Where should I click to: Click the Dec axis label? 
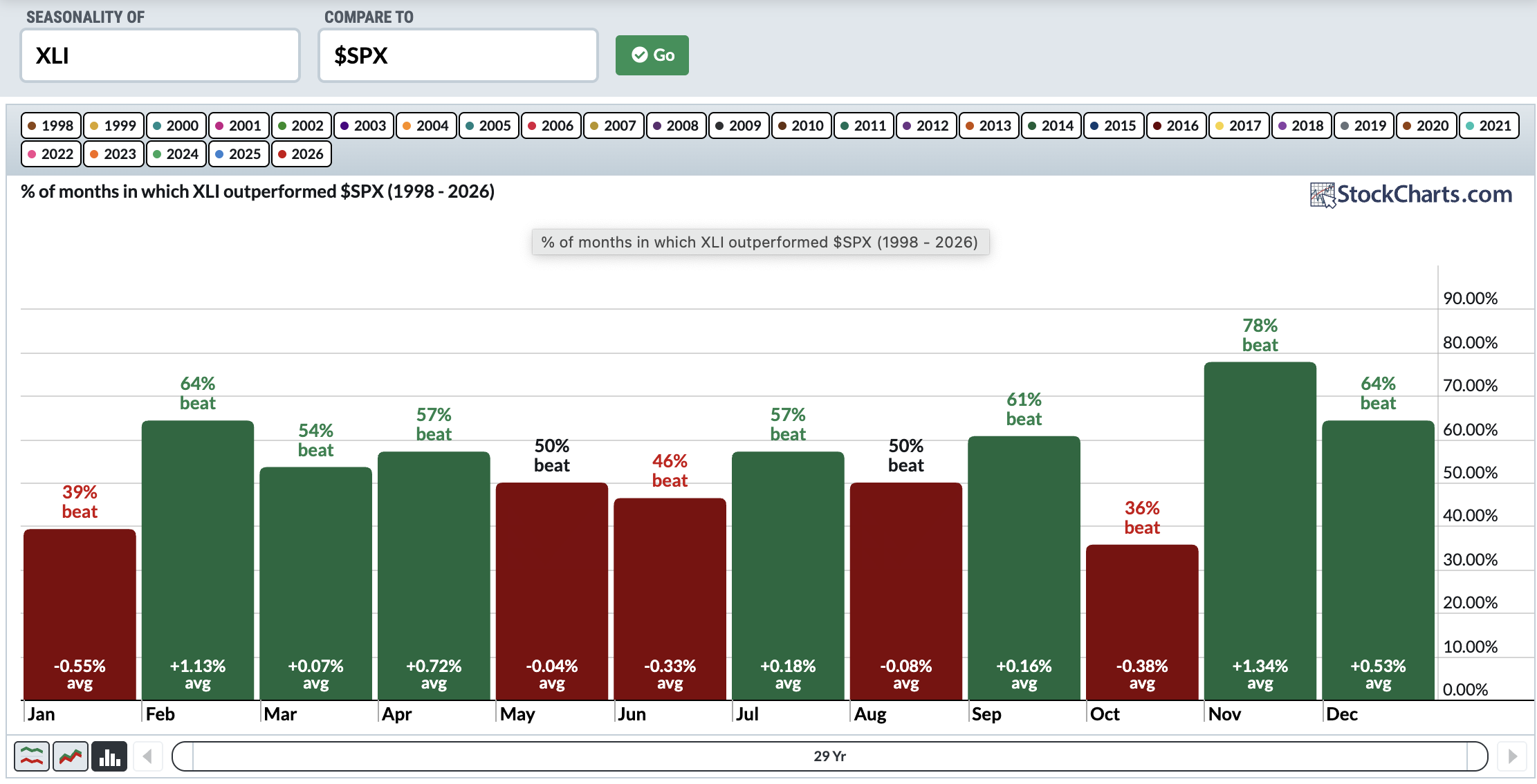pyautogui.click(x=1342, y=714)
